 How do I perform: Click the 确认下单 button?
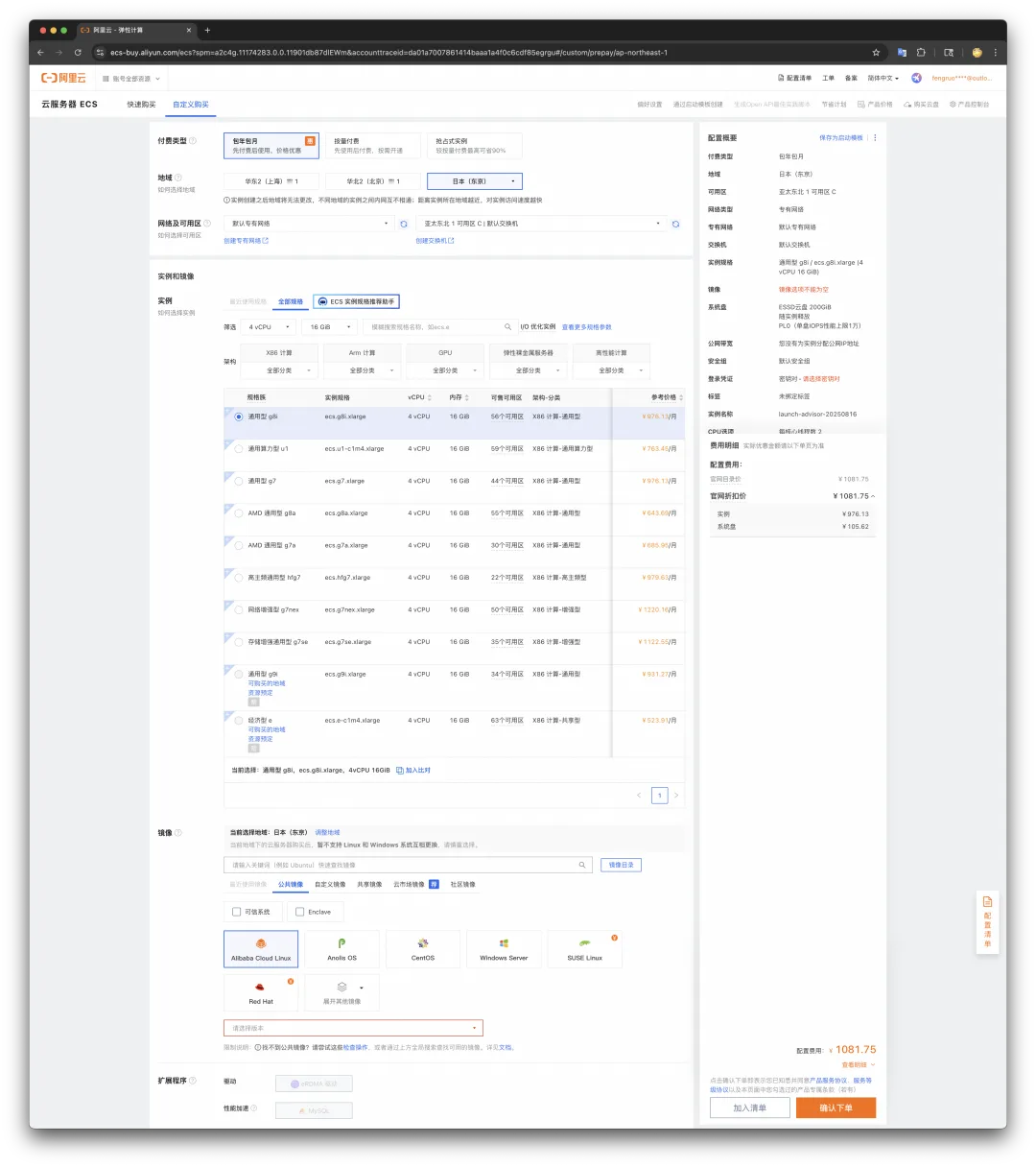836,1107
